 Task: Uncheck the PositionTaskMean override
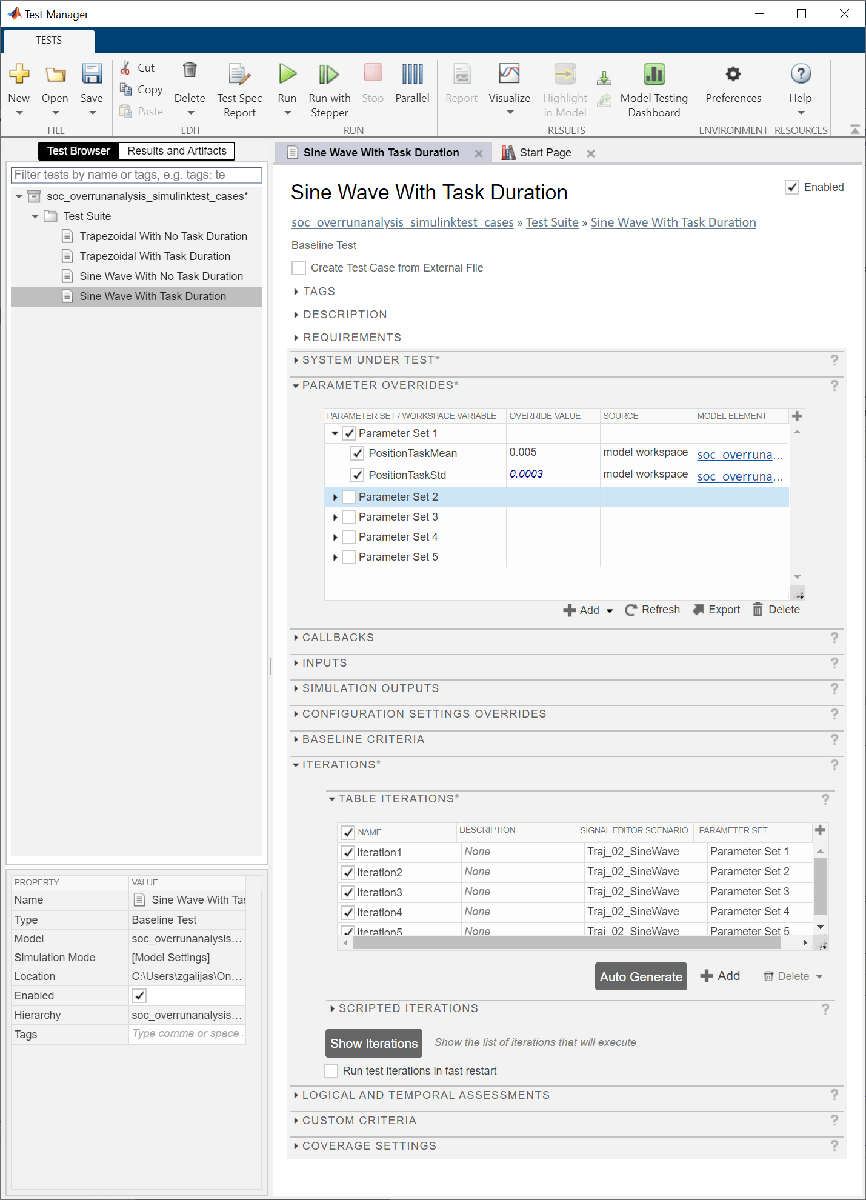(x=357, y=453)
